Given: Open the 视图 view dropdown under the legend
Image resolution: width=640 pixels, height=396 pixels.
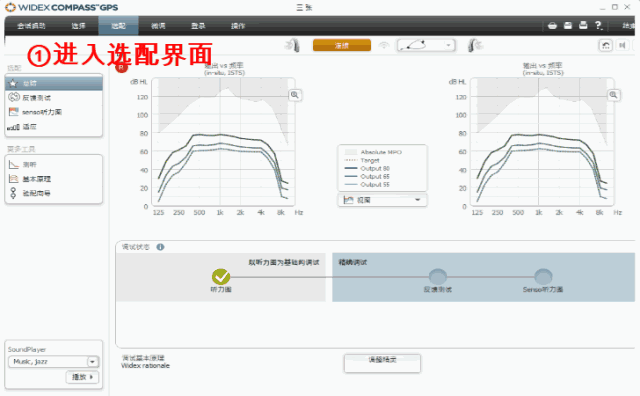Looking at the screenshot, I should 382,200.
